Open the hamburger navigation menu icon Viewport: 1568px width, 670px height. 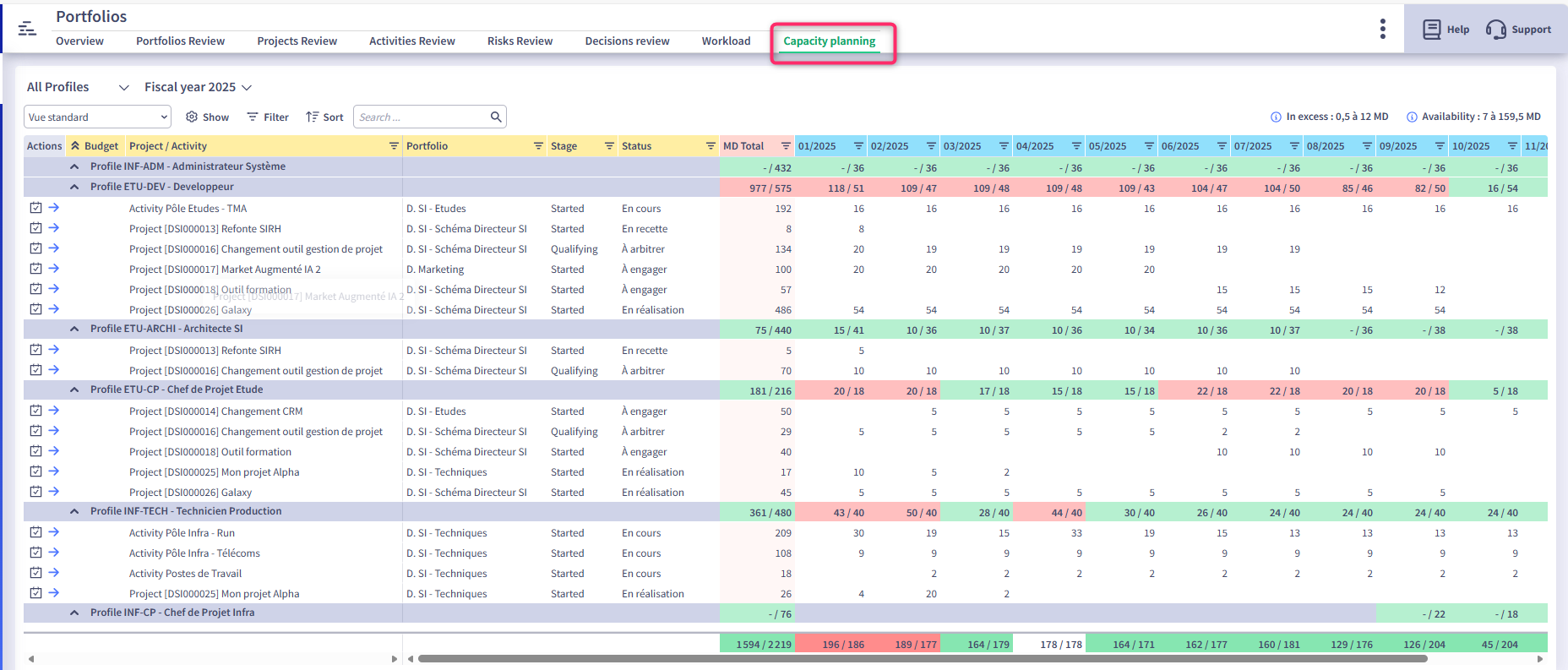pyautogui.click(x=27, y=29)
